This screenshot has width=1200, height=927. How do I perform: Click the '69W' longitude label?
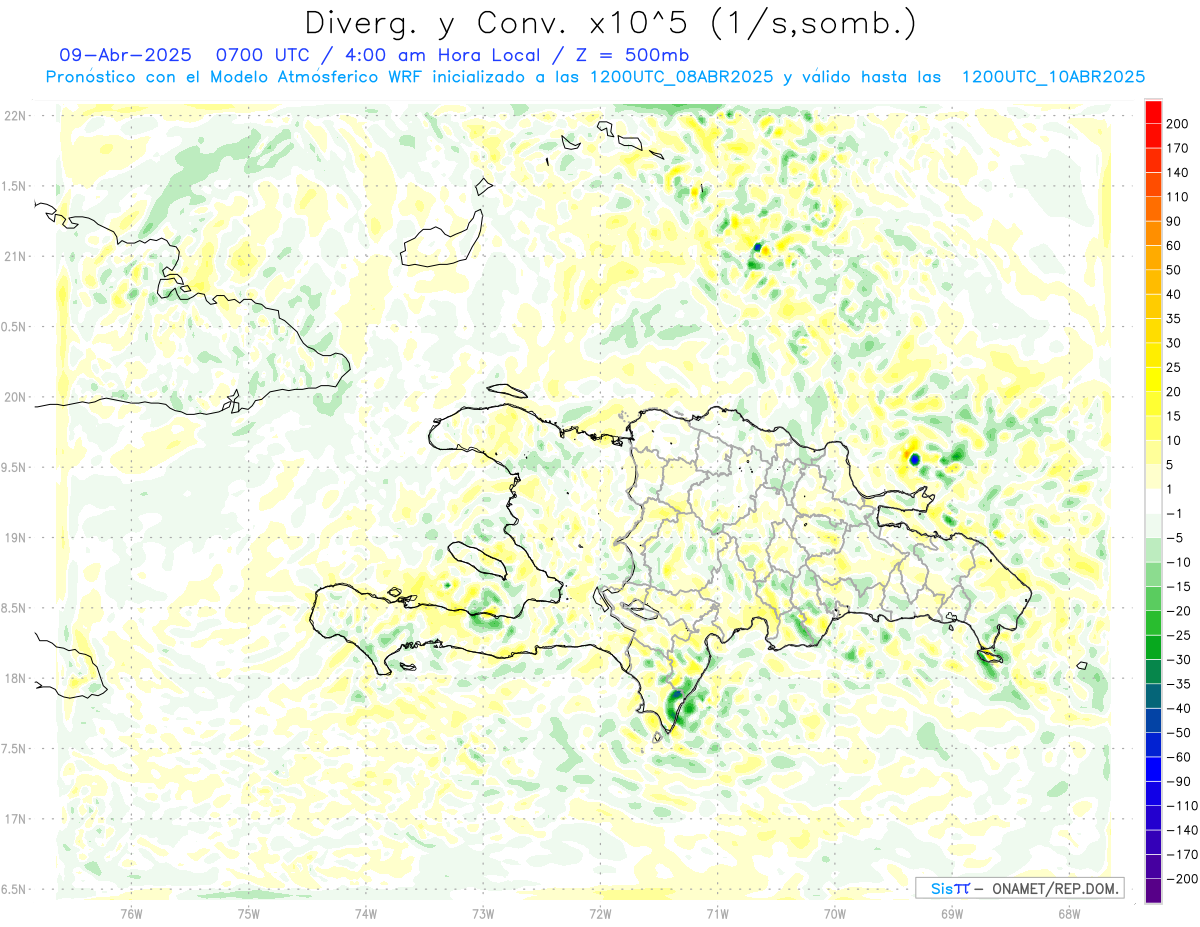pos(952,913)
